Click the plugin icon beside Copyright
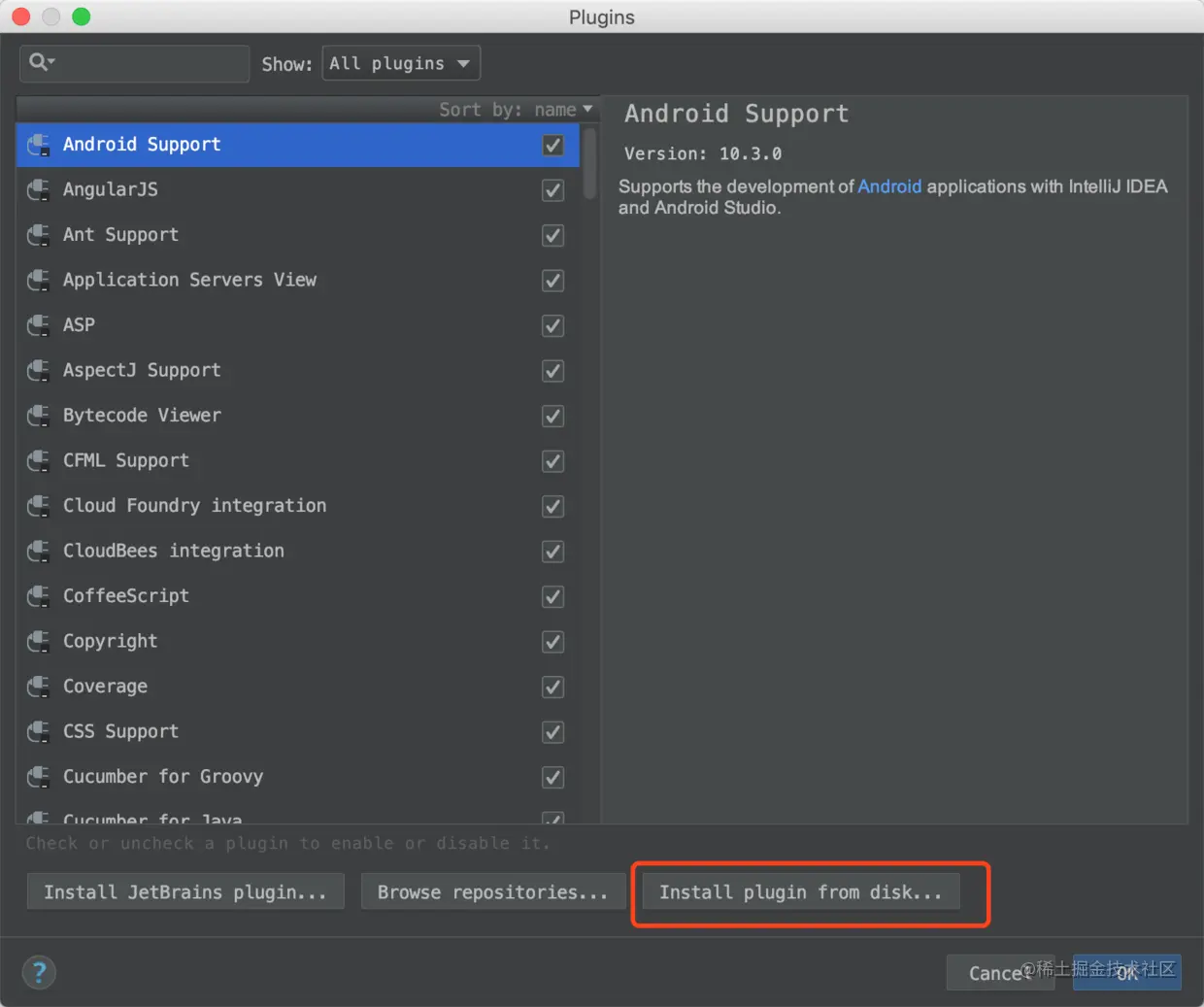The width and height of the screenshot is (1204, 1007). click(x=39, y=641)
